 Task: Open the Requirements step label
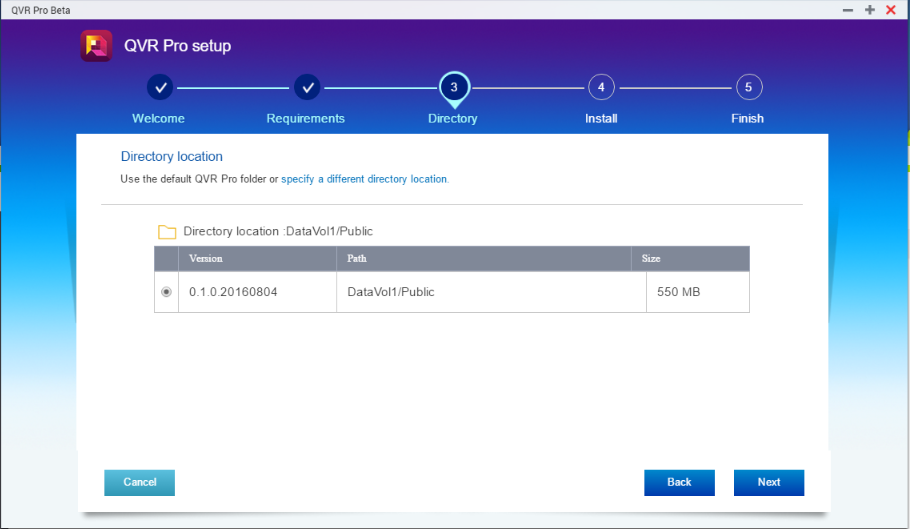(305, 118)
